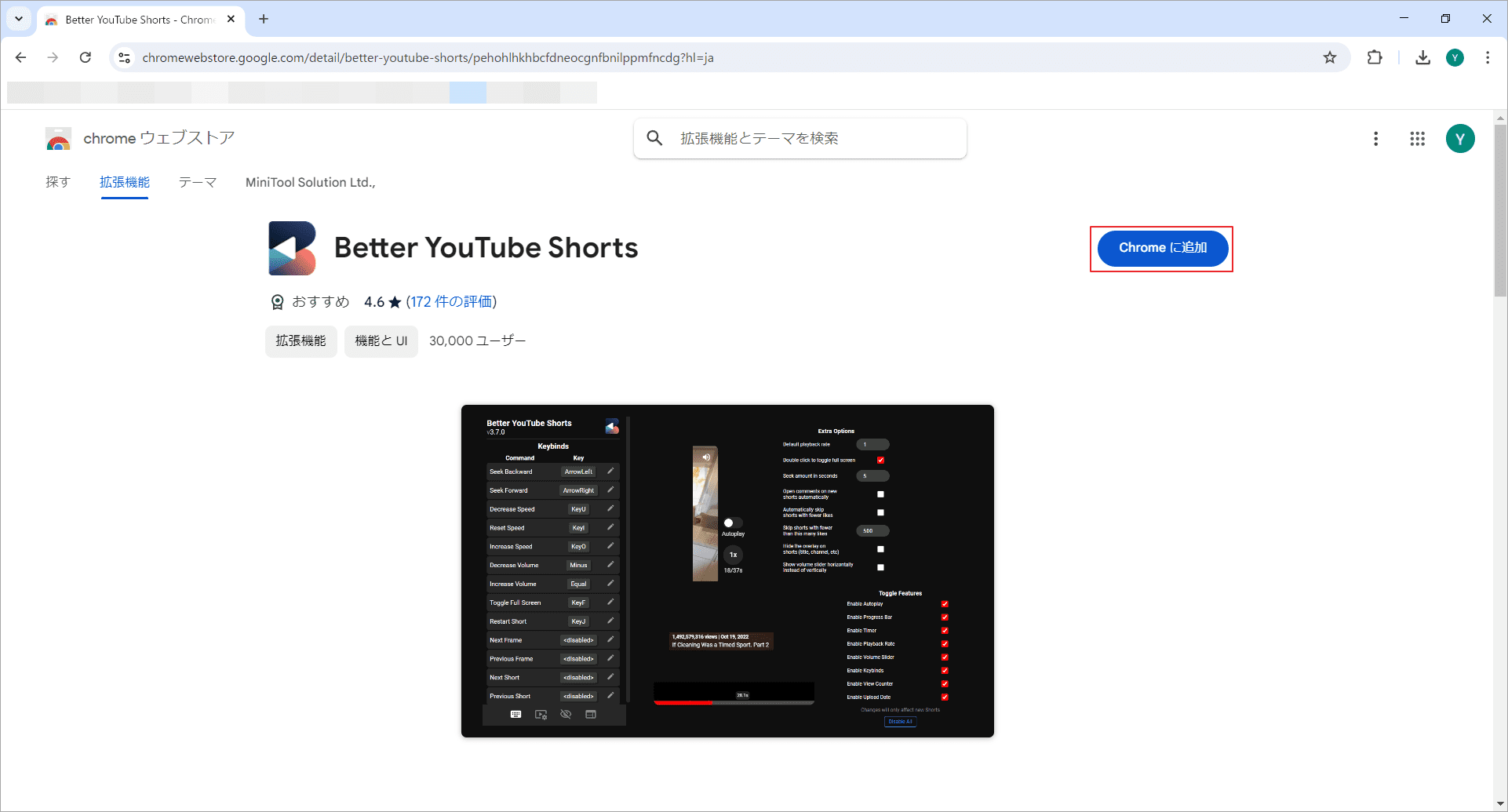Screen dimensions: 1508x812
Task: Click the 機能と UI category chip
Action: click(381, 341)
